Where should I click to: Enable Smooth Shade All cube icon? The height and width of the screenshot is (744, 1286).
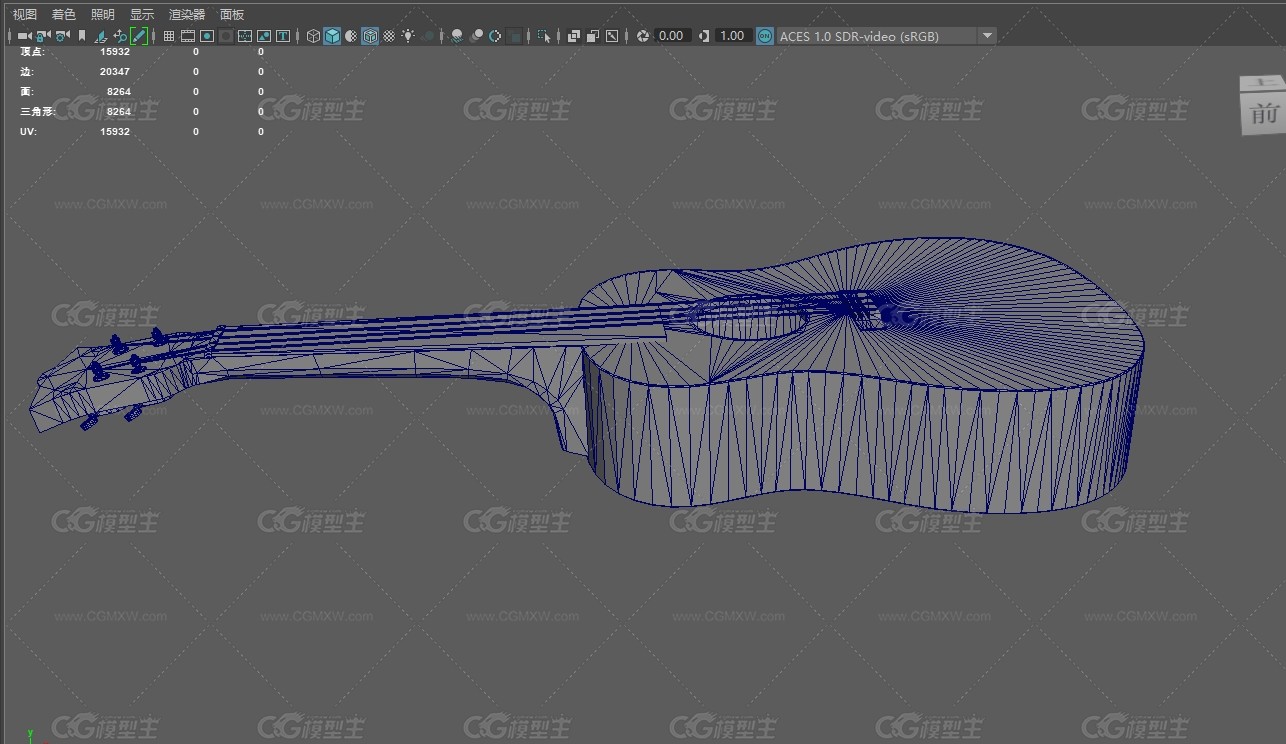(332, 35)
